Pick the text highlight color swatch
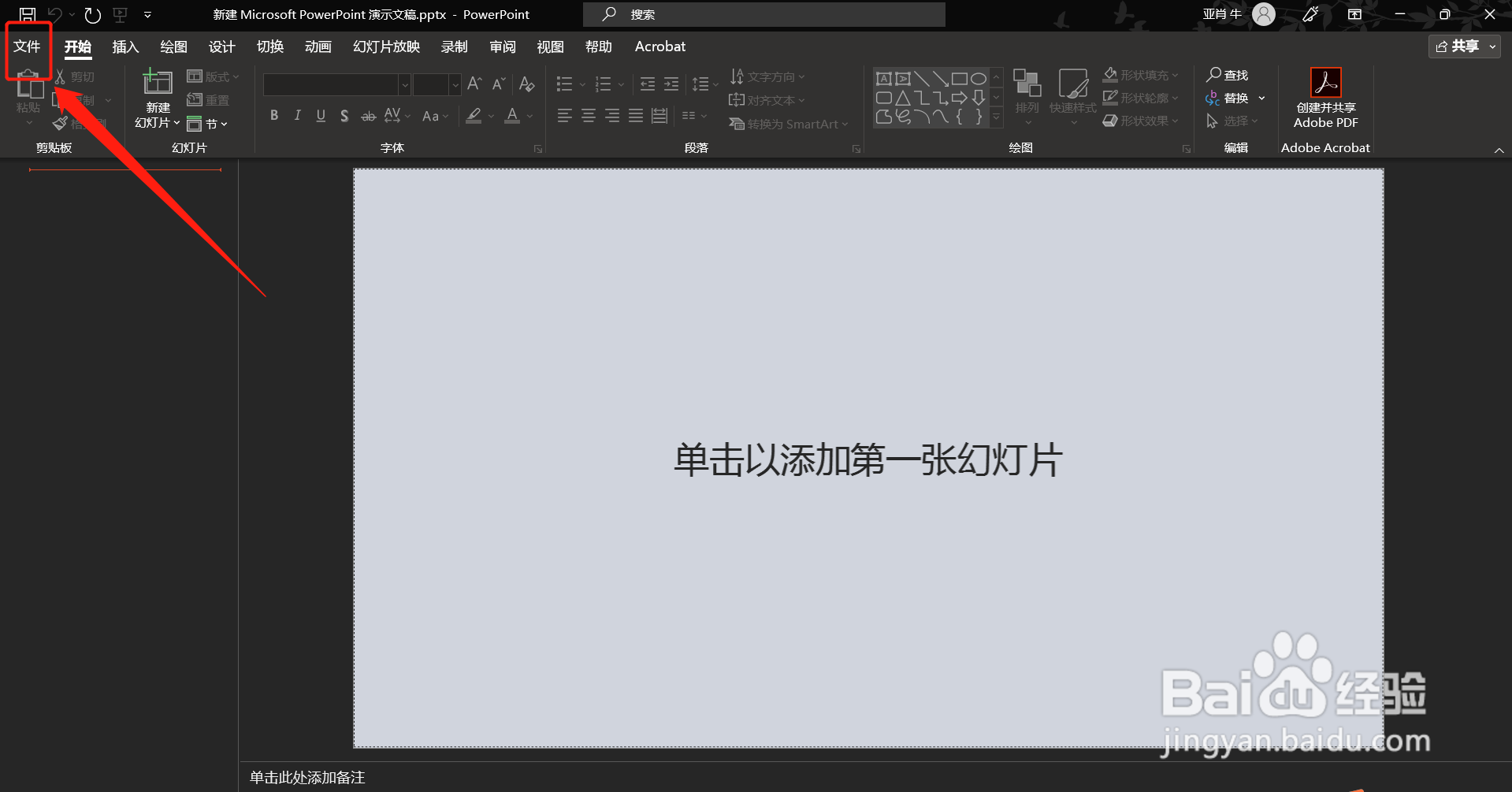This screenshot has height=792, width=1512. click(474, 116)
